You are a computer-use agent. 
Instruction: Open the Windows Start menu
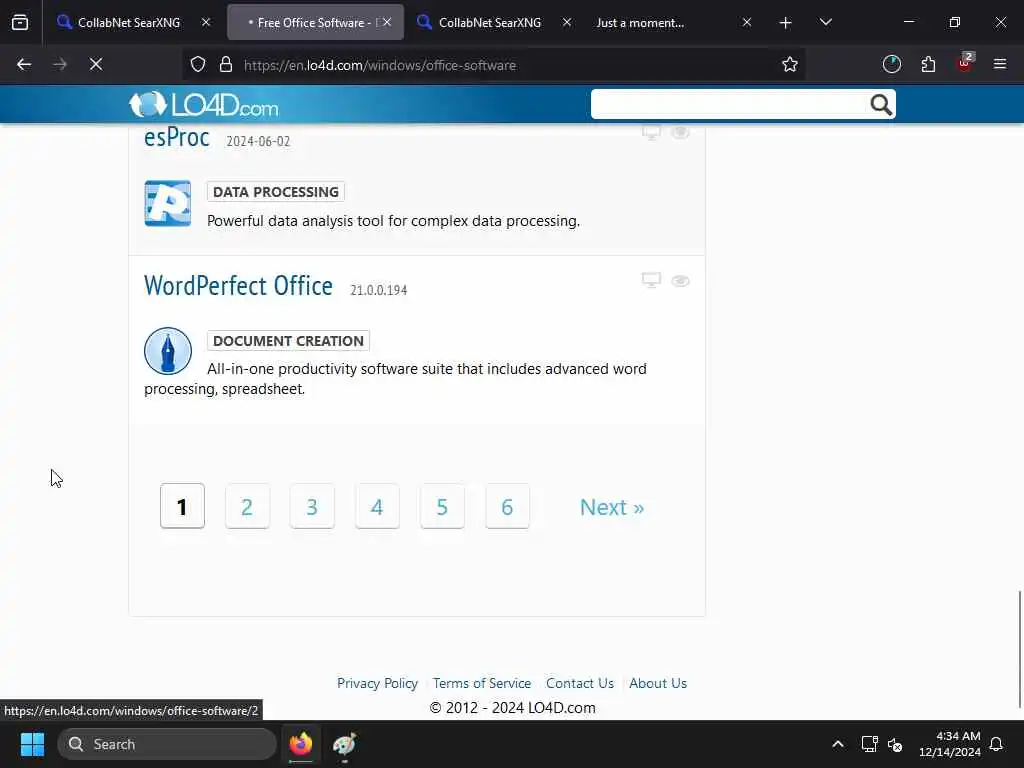point(32,744)
